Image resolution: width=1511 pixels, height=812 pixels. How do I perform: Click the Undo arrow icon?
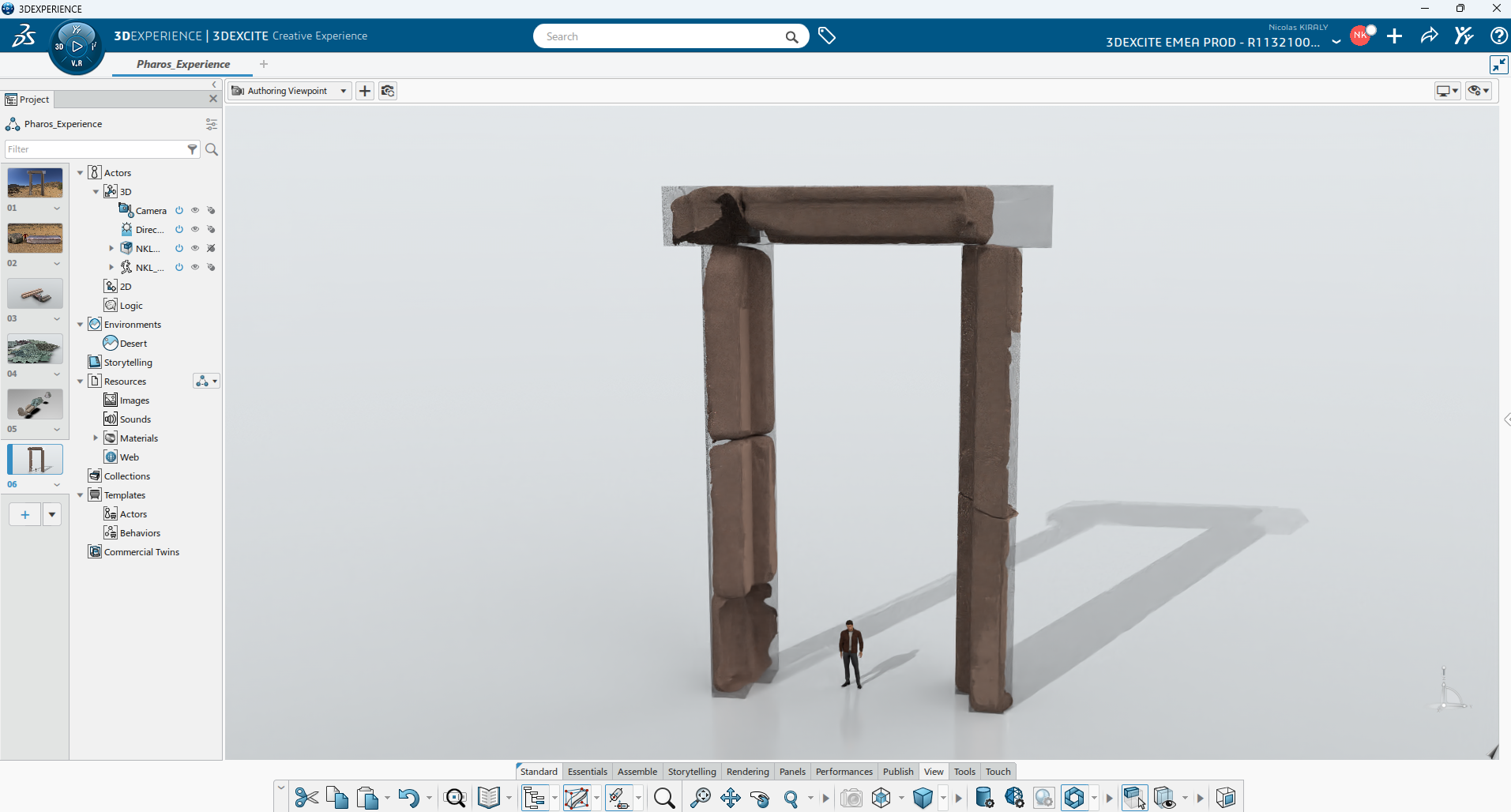(408, 798)
